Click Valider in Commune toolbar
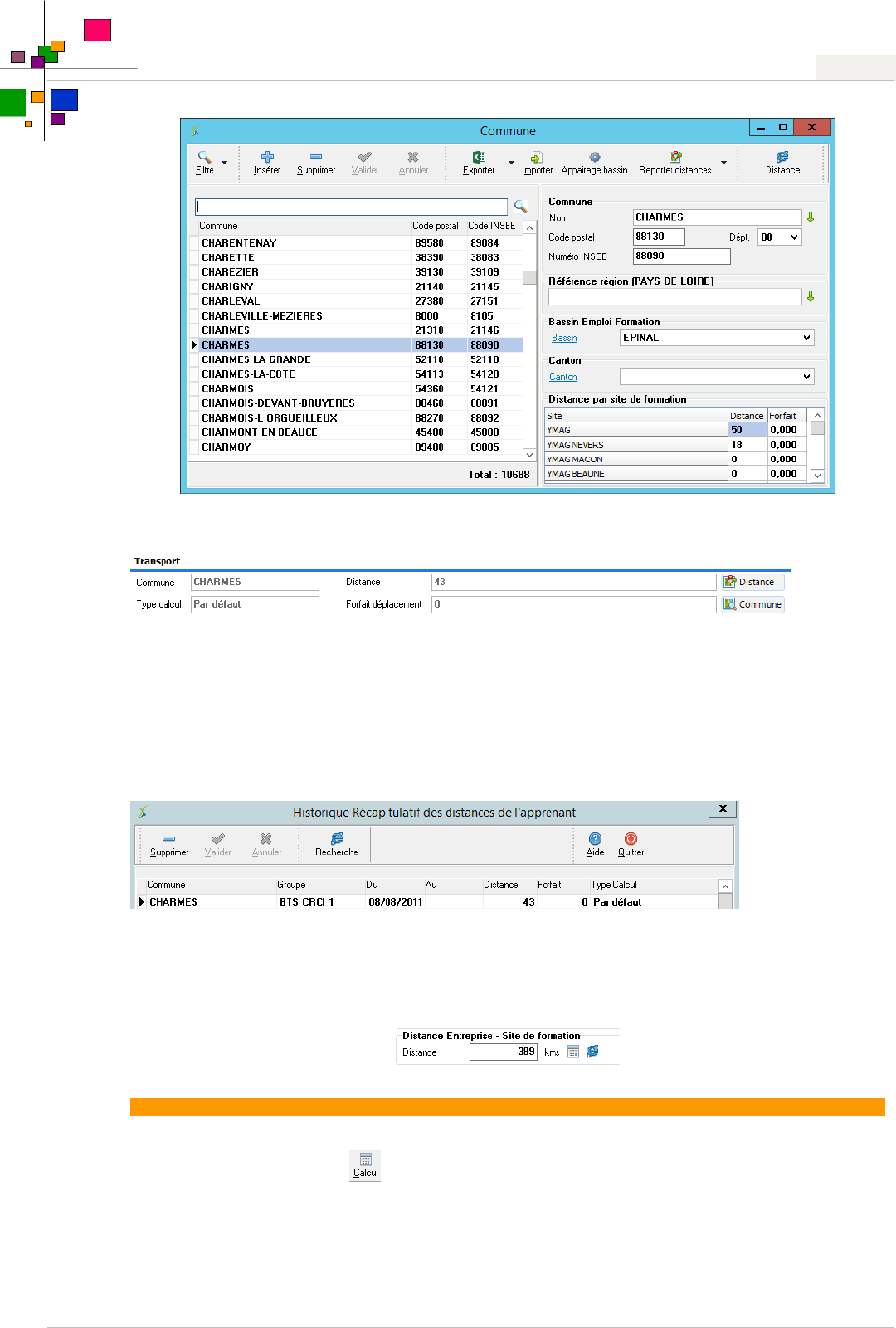 pos(364,163)
